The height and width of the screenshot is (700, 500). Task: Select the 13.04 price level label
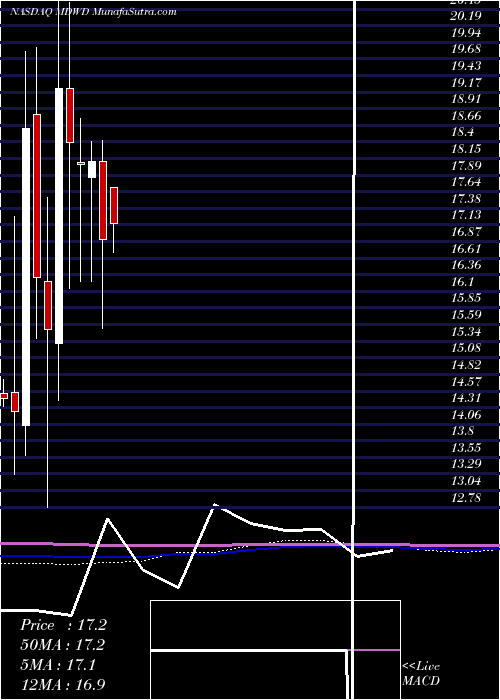click(467, 481)
